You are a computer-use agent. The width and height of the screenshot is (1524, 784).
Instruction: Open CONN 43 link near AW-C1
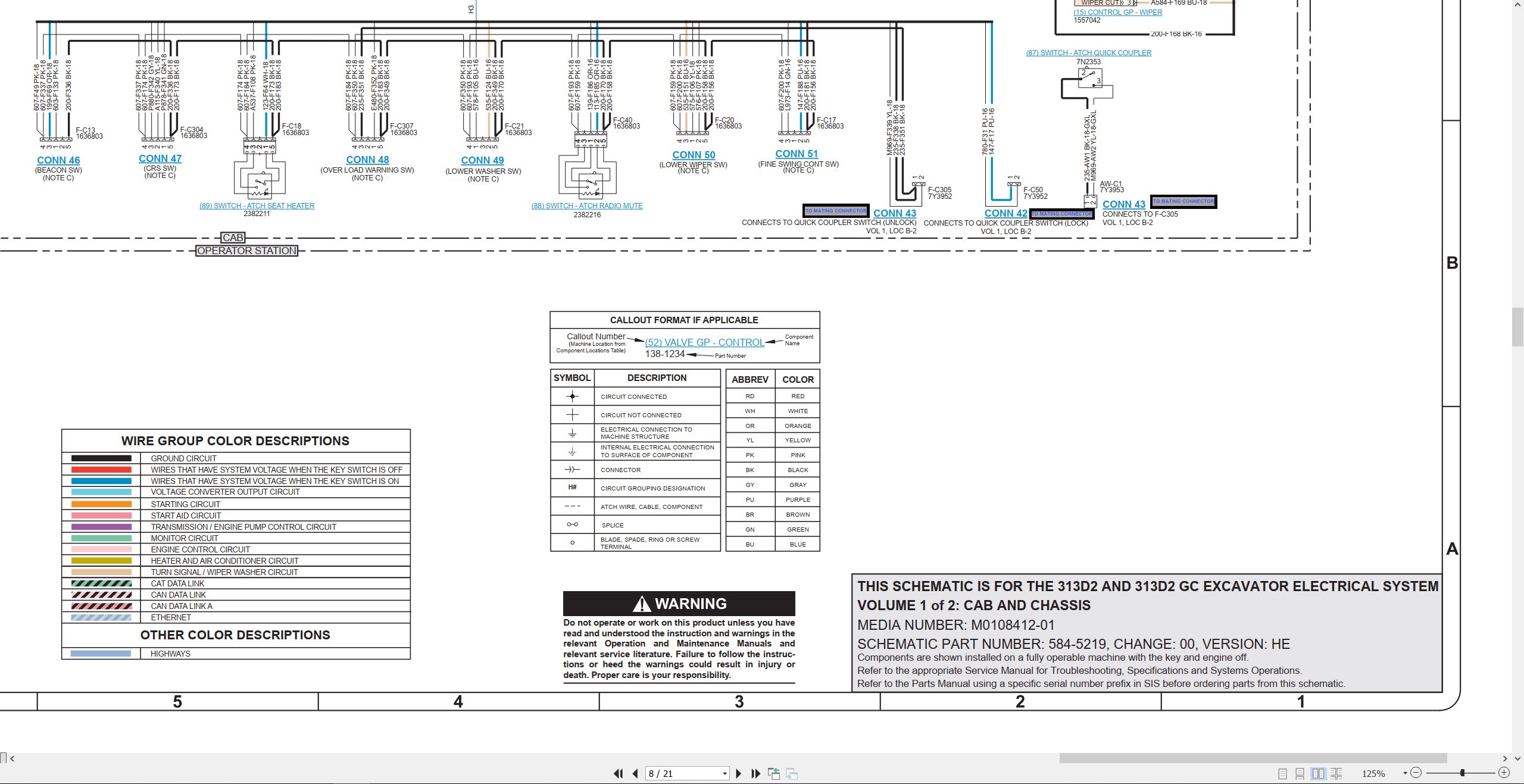1124,204
